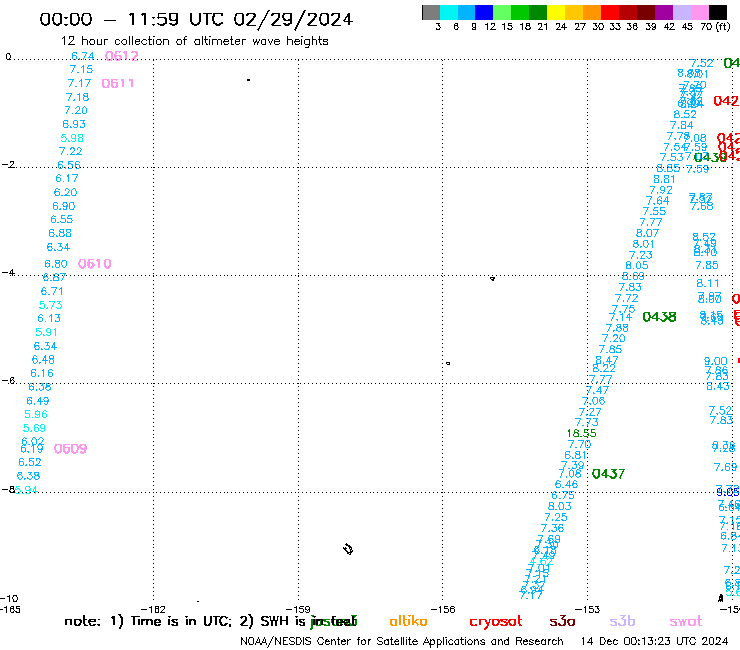Click the '12 hour collection of altimeter wave heights' subtitle

pyautogui.click(x=194, y=41)
